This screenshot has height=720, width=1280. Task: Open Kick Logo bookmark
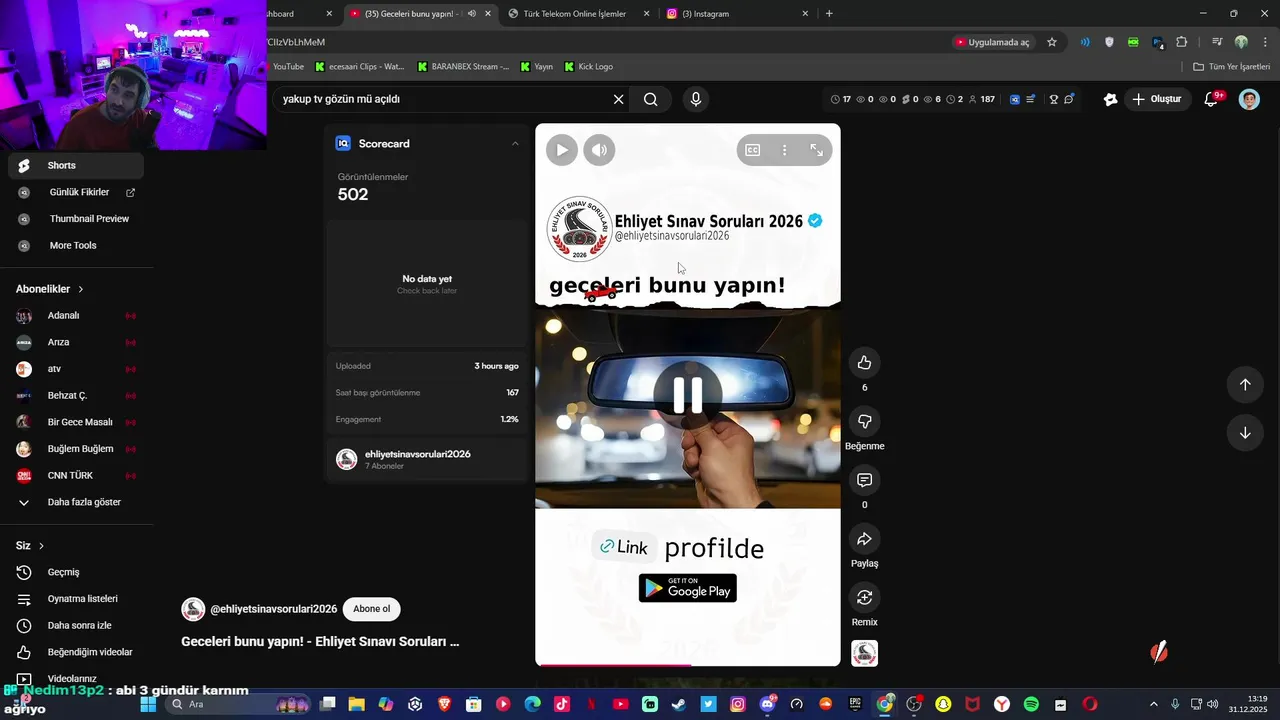589,67
